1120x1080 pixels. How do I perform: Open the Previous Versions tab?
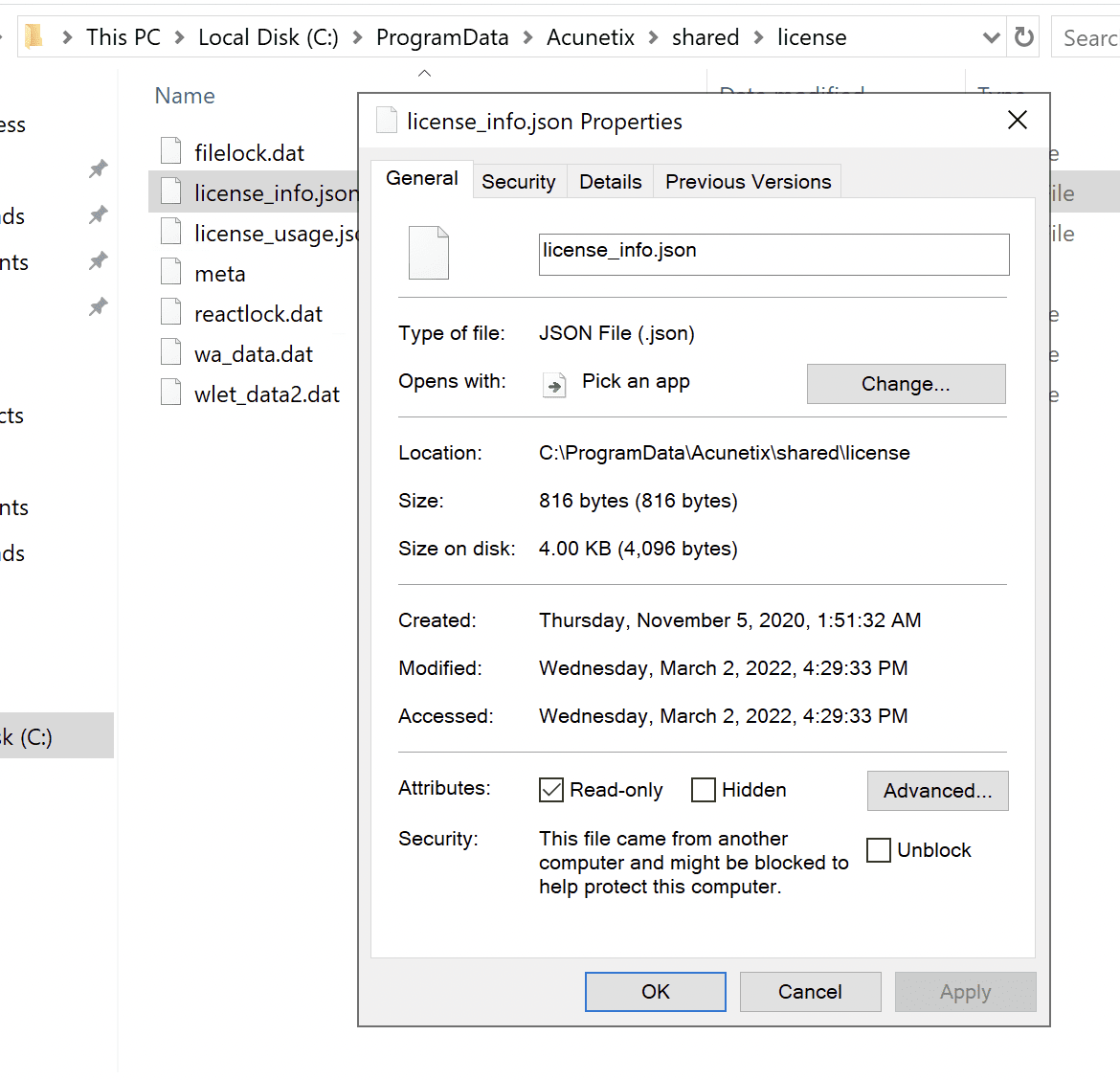click(x=748, y=182)
